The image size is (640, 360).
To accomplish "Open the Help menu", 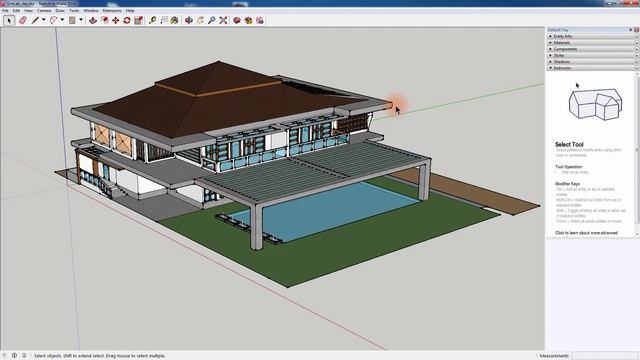I will tap(130, 11).
